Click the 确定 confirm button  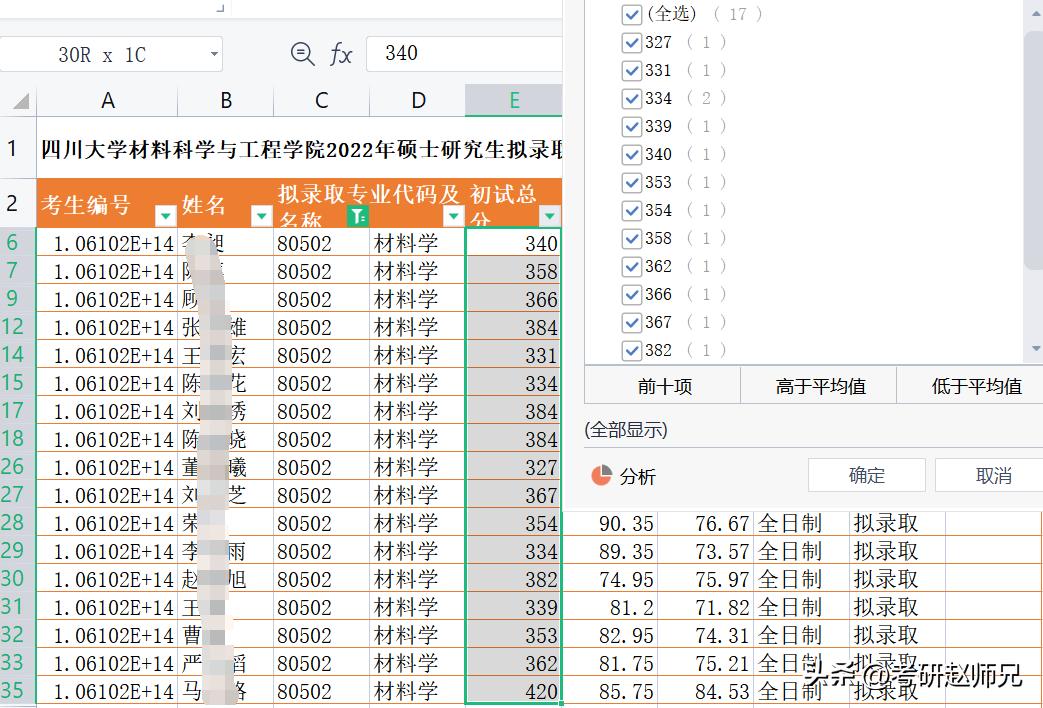(x=866, y=475)
